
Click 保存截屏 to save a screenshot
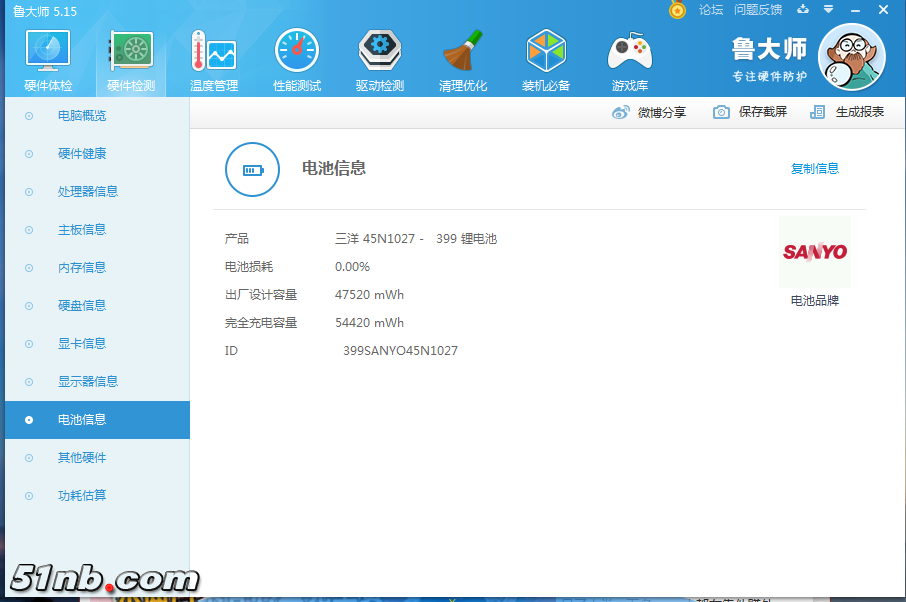(750, 112)
